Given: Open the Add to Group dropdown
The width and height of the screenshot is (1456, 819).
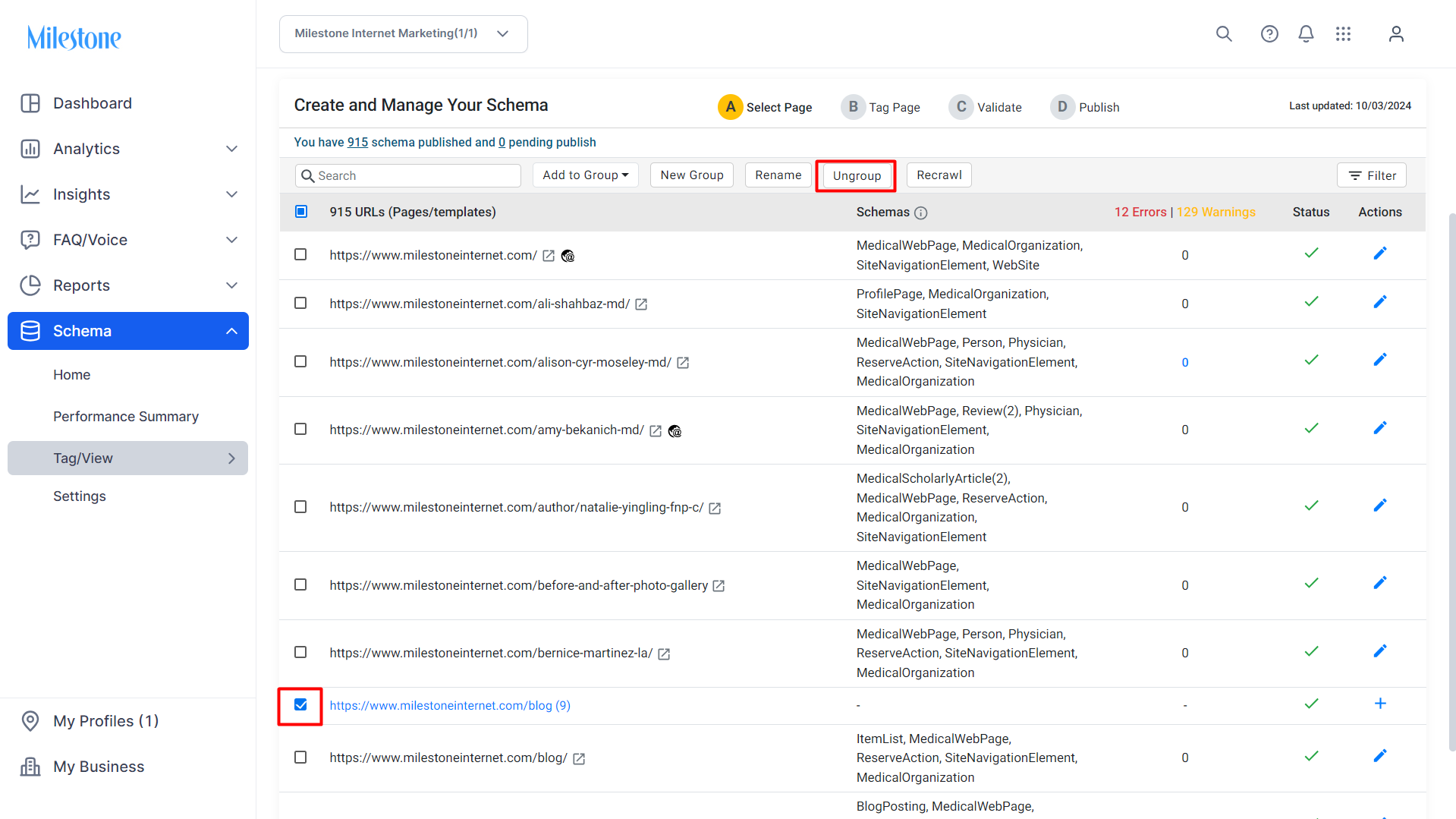Looking at the screenshot, I should 585,175.
